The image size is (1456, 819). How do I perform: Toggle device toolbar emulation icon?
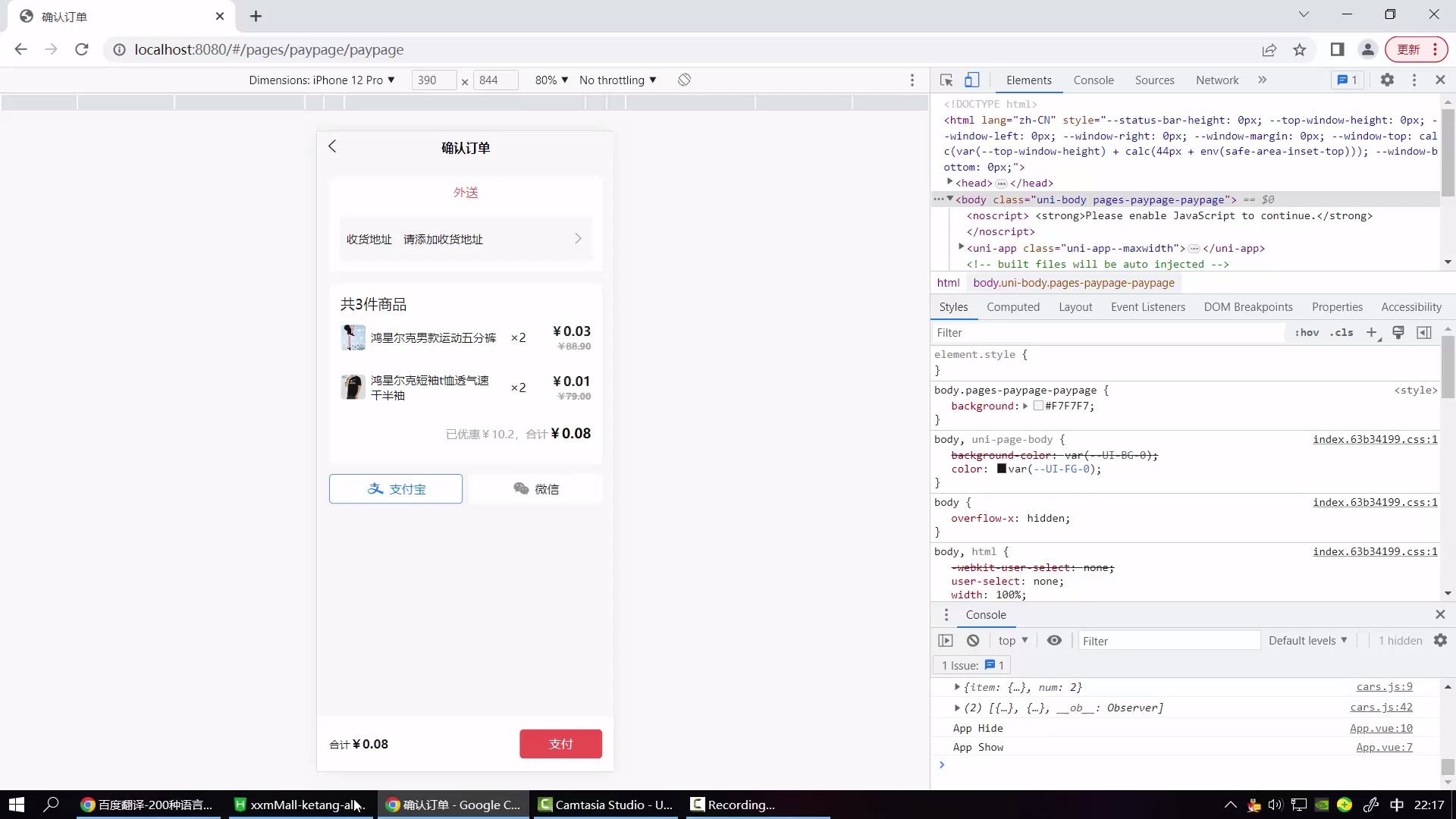971,80
